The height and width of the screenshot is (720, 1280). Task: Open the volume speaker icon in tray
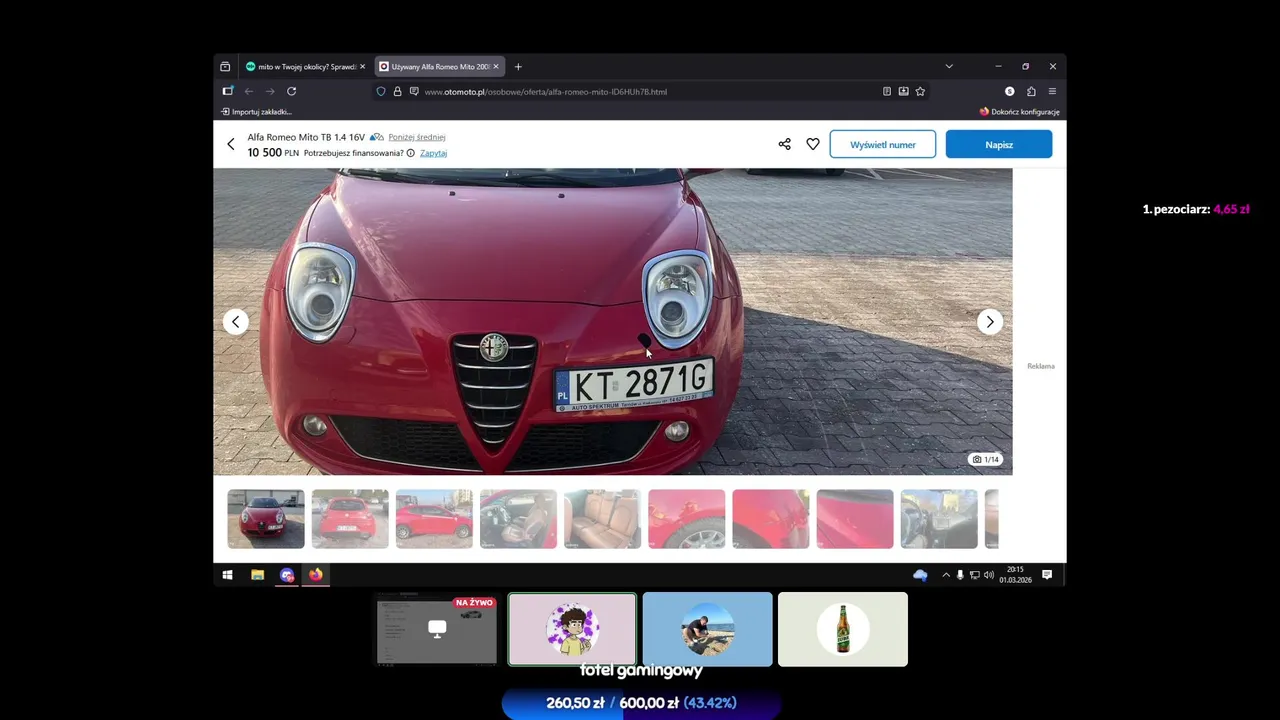(x=989, y=575)
